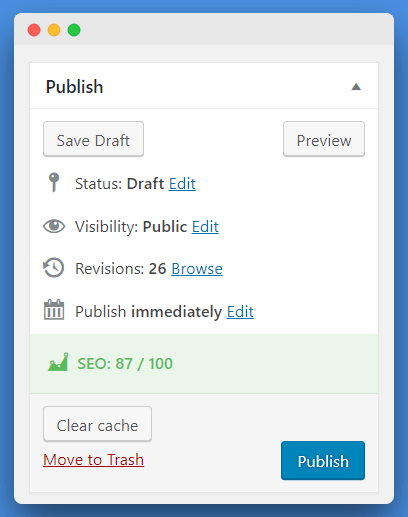Move the post to Trash
Viewport: 408px width, 517px height.
(x=93, y=460)
